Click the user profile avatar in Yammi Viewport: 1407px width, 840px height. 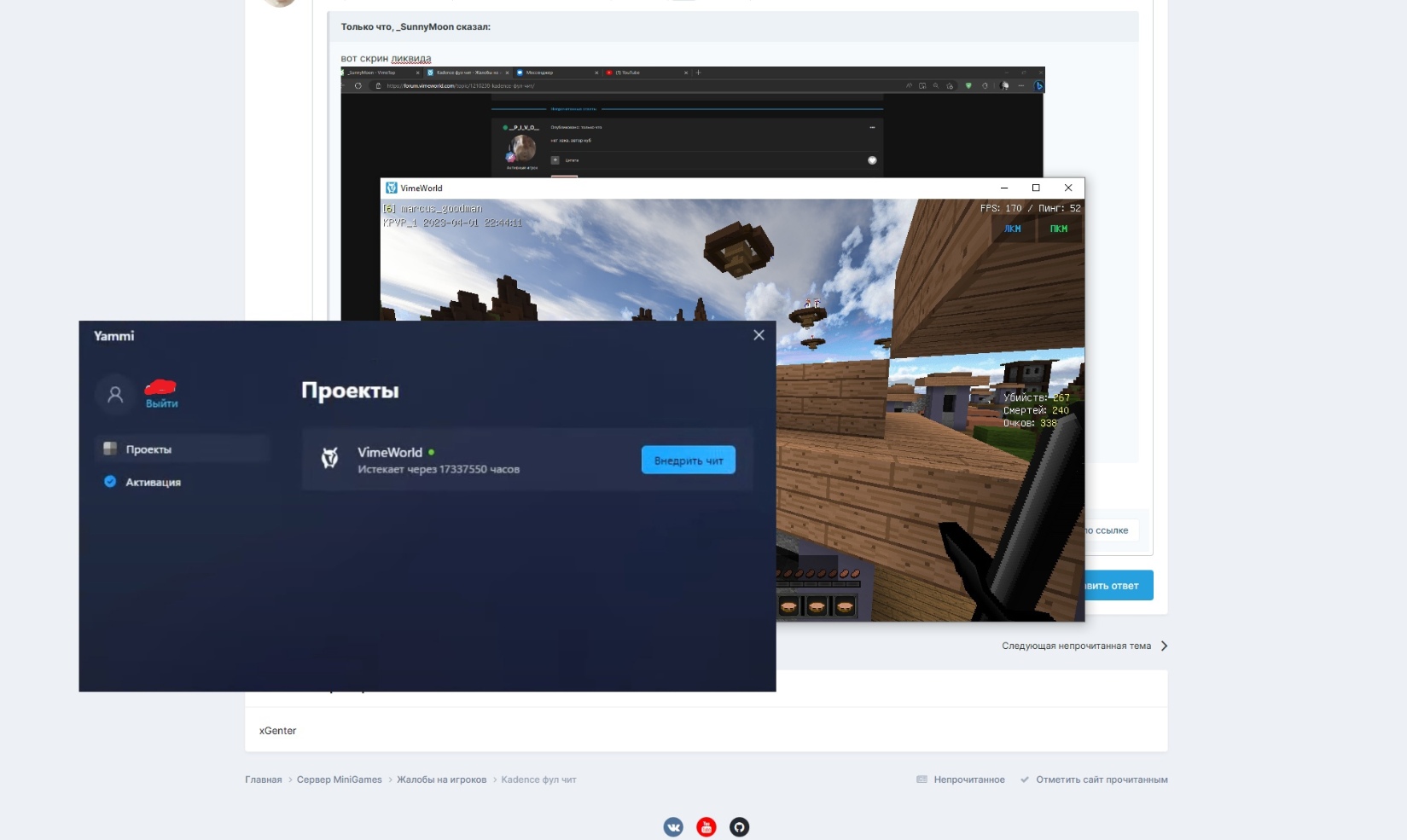(115, 395)
